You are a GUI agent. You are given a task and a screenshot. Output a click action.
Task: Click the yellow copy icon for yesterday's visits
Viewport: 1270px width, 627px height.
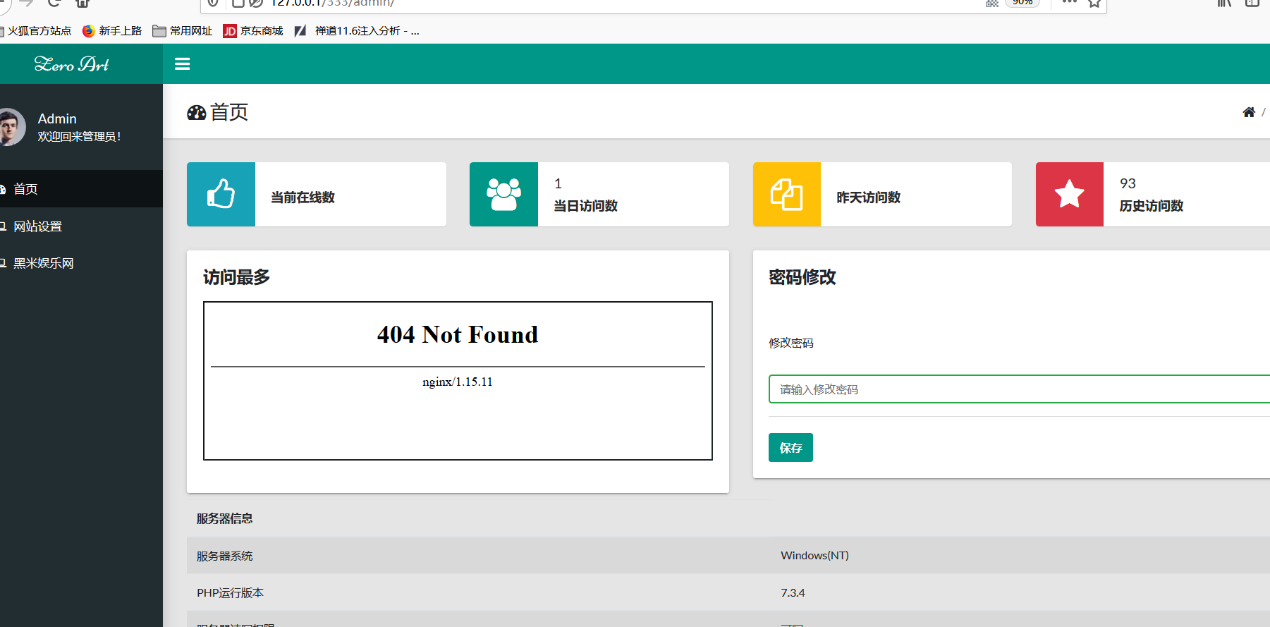(787, 194)
